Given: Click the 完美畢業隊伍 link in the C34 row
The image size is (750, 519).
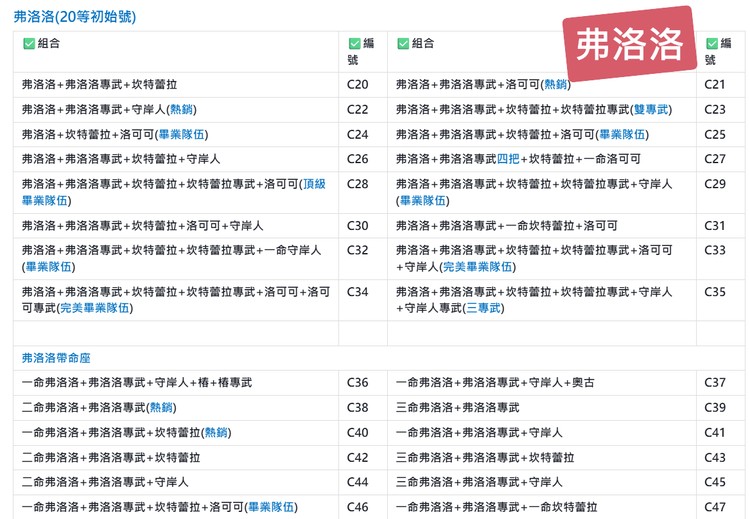Looking at the screenshot, I should pyautogui.click(x=96, y=308).
